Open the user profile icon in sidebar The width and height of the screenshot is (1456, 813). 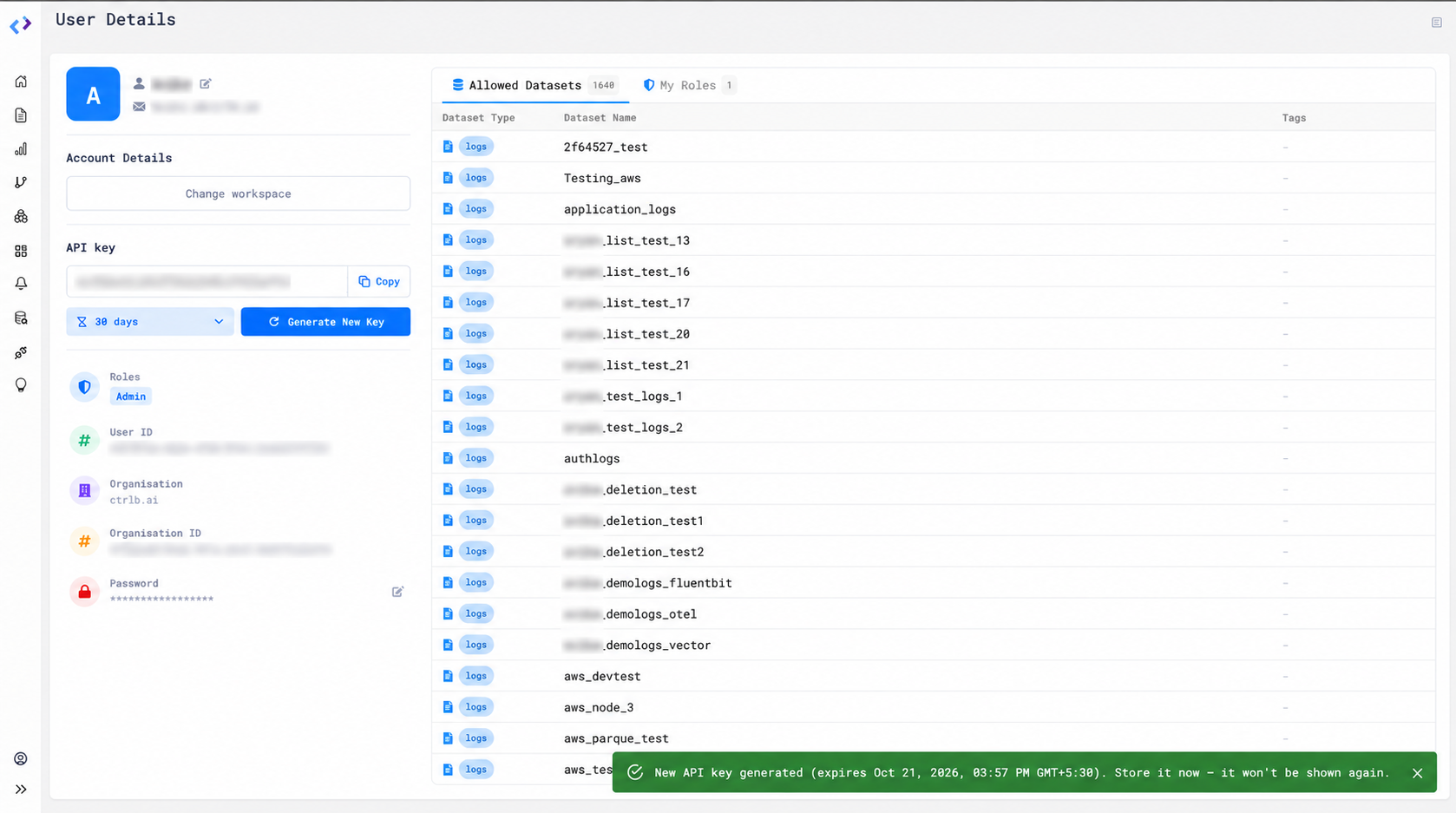point(21,759)
